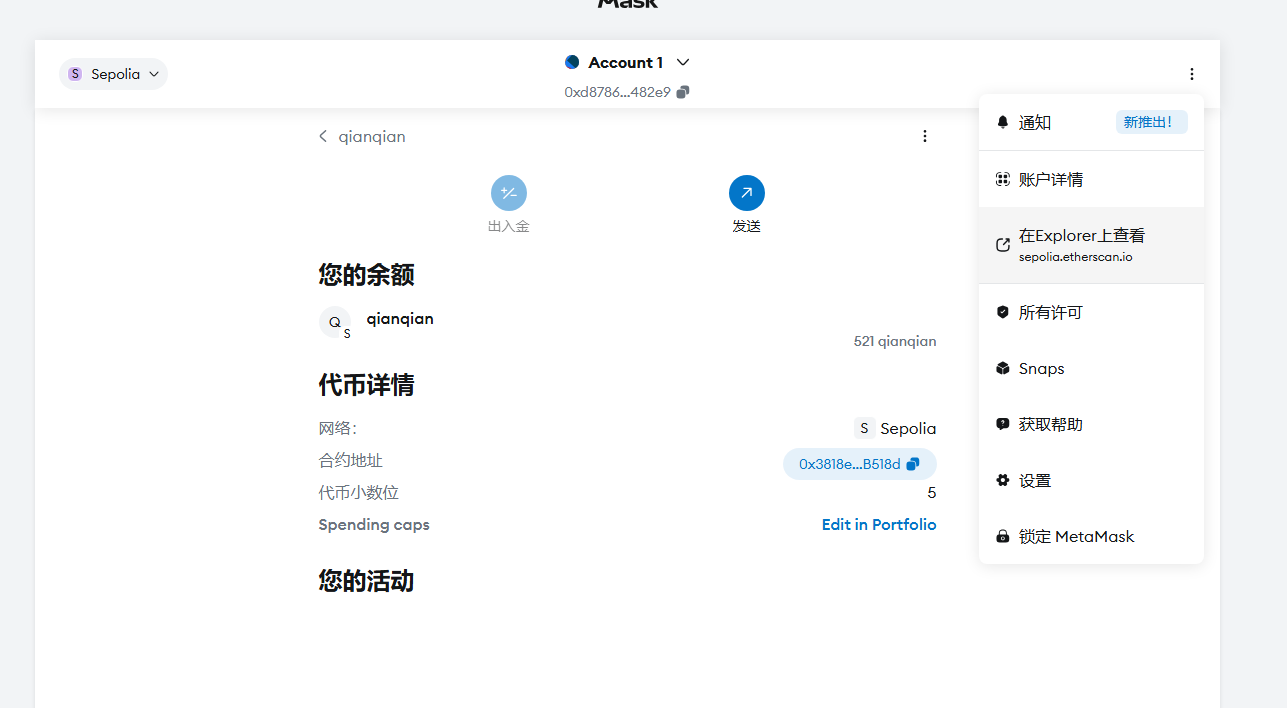This screenshot has height=708, width=1287.
Task: Click the padlock icon beside 锁定 MetaMask
Action: coord(1003,537)
